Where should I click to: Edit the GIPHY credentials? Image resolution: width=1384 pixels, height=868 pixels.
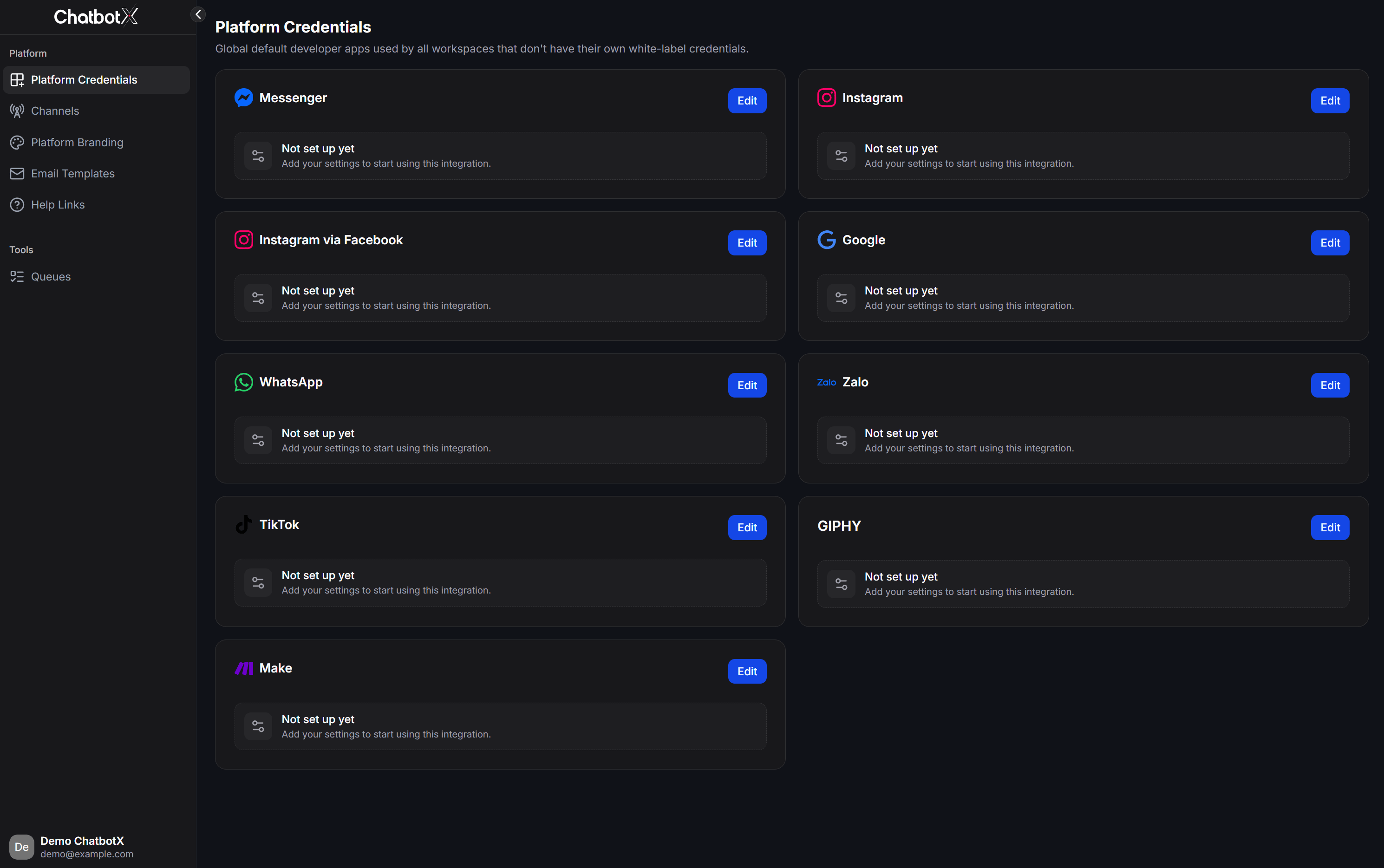pyautogui.click(x=1330, y=528)
